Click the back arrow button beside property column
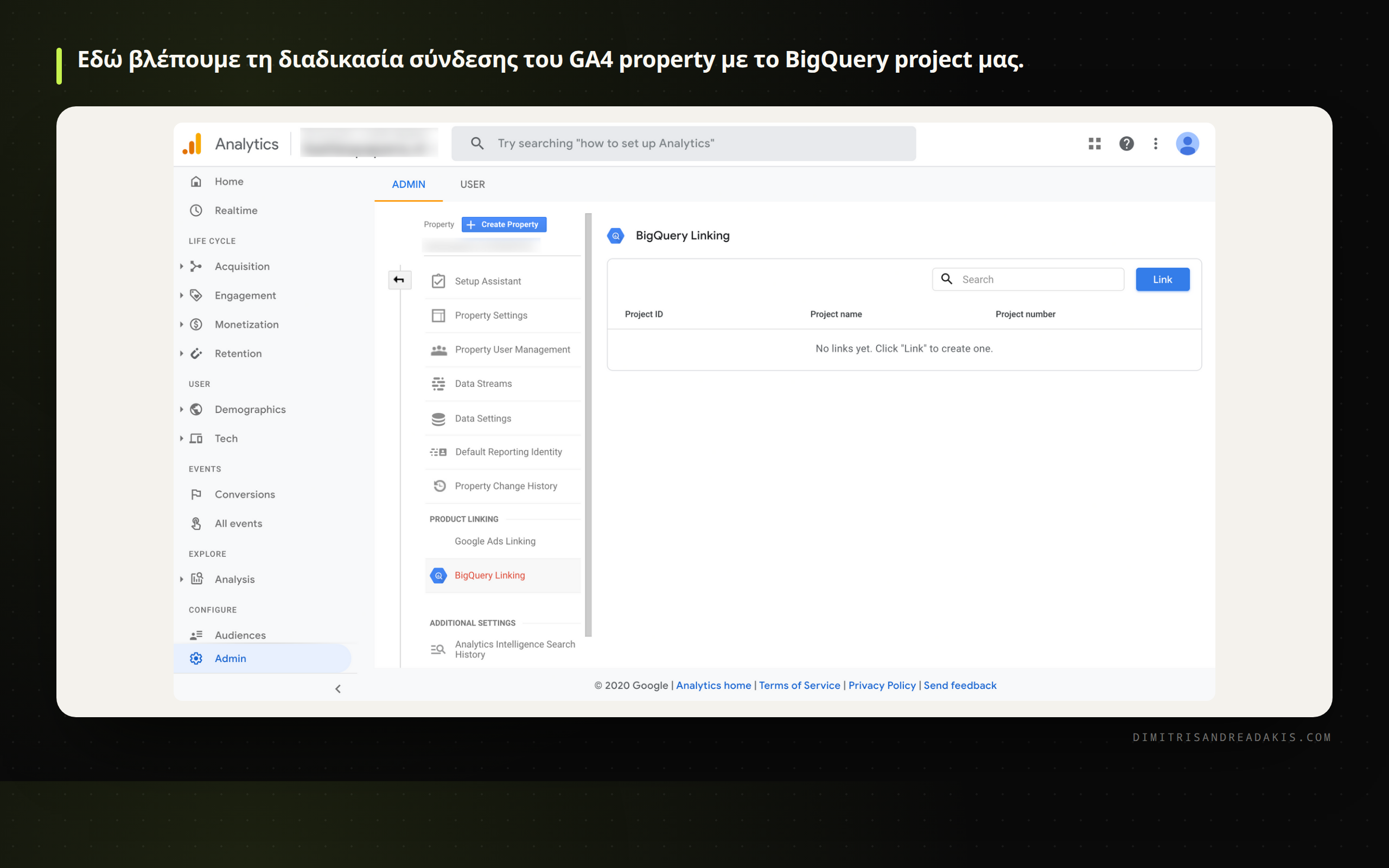 pos(399,280)
